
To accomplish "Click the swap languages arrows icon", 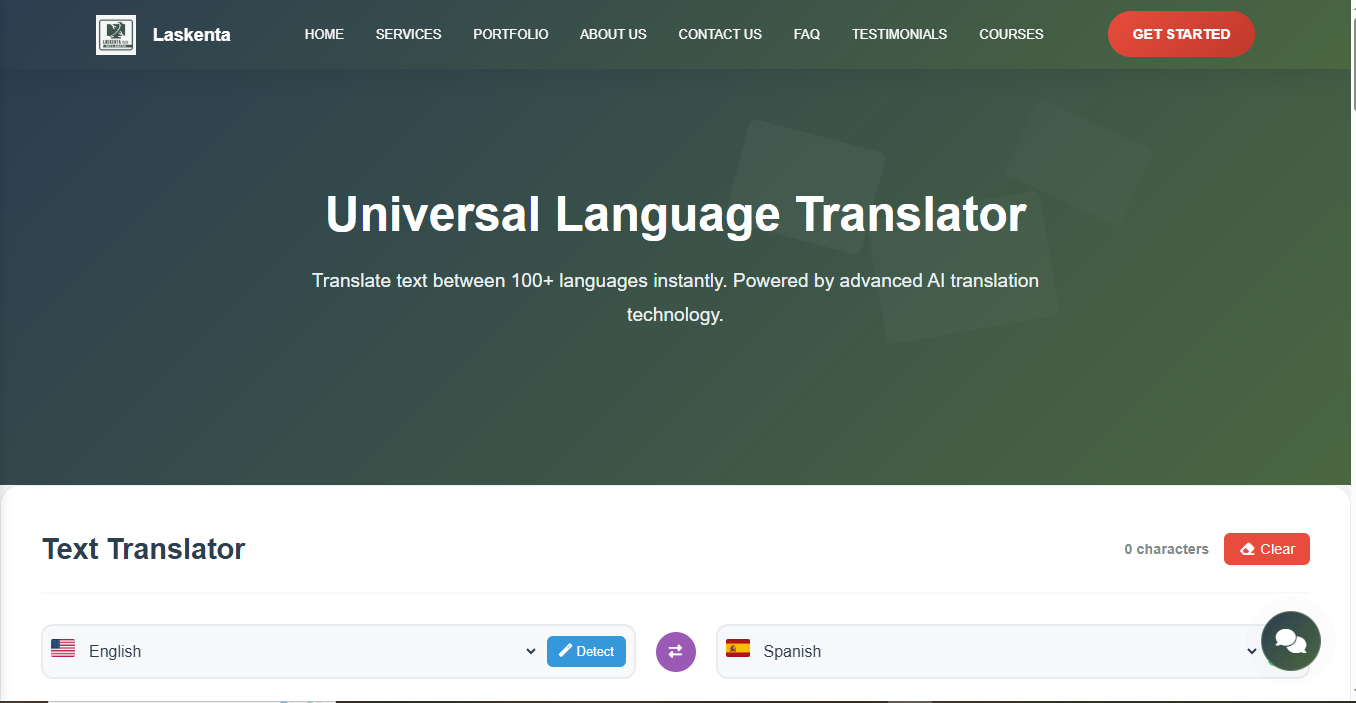I will point(675,651).
